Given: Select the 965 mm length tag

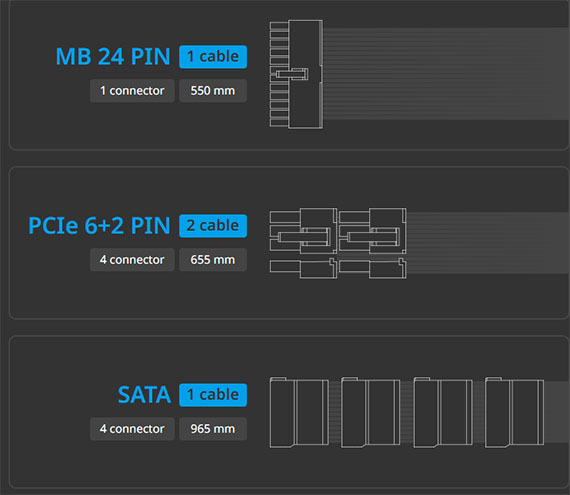Looking at the screenshot, I should click(213, 428).
